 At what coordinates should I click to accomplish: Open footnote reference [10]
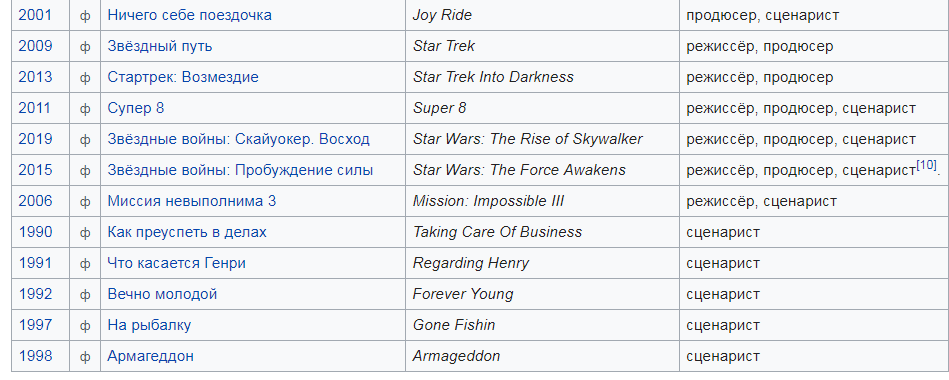(x=926, y=165)
